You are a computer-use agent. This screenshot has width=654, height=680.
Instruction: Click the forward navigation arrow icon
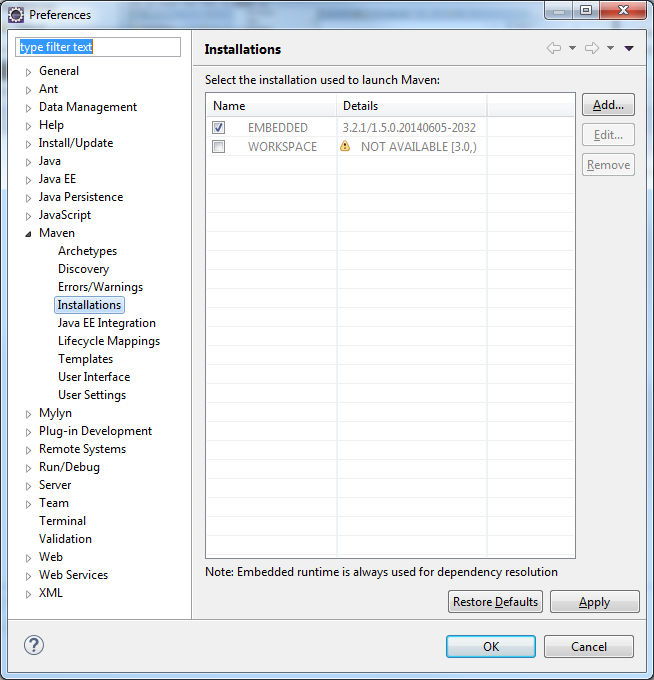[591, 48]
